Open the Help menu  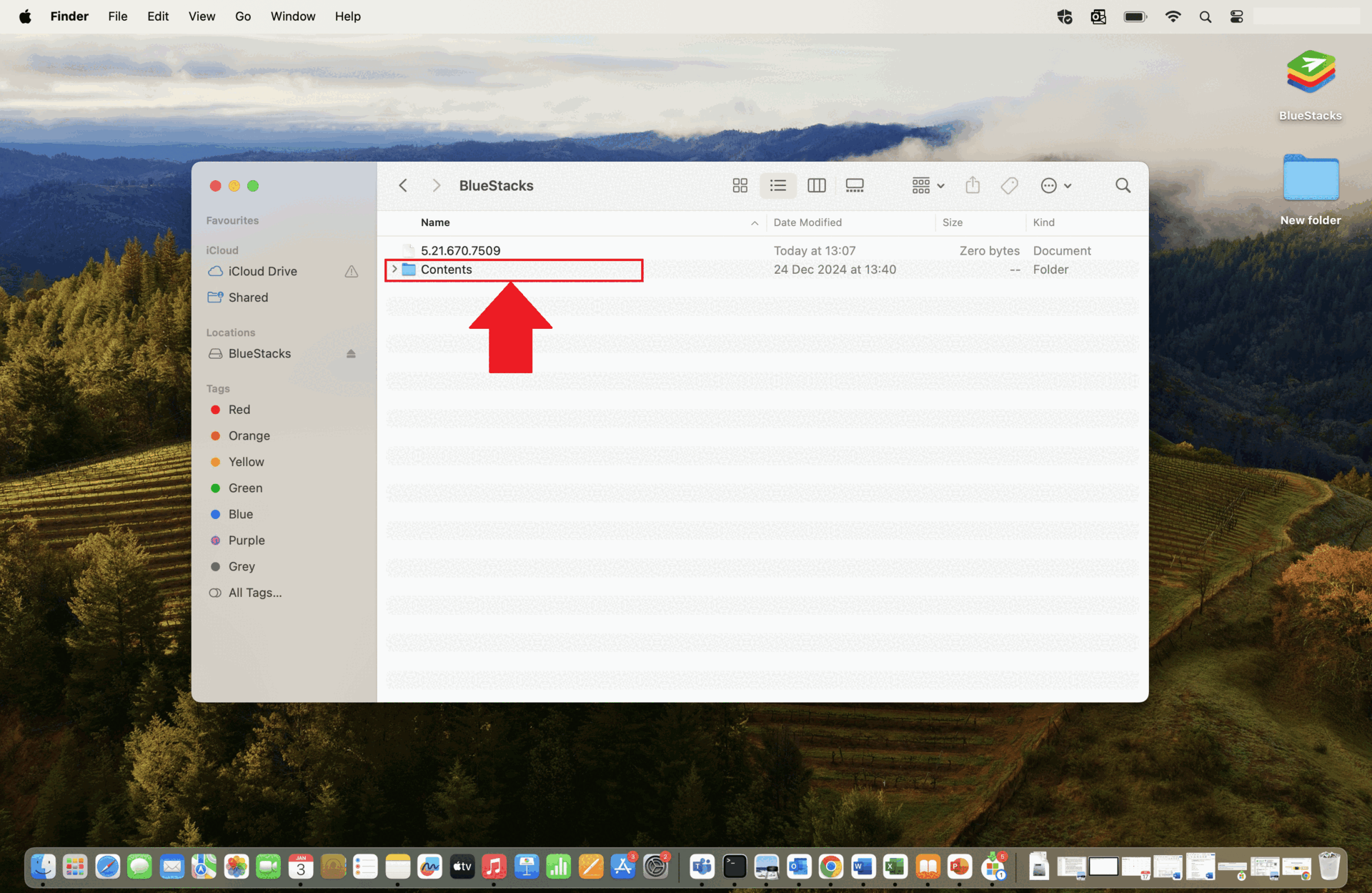348,16
